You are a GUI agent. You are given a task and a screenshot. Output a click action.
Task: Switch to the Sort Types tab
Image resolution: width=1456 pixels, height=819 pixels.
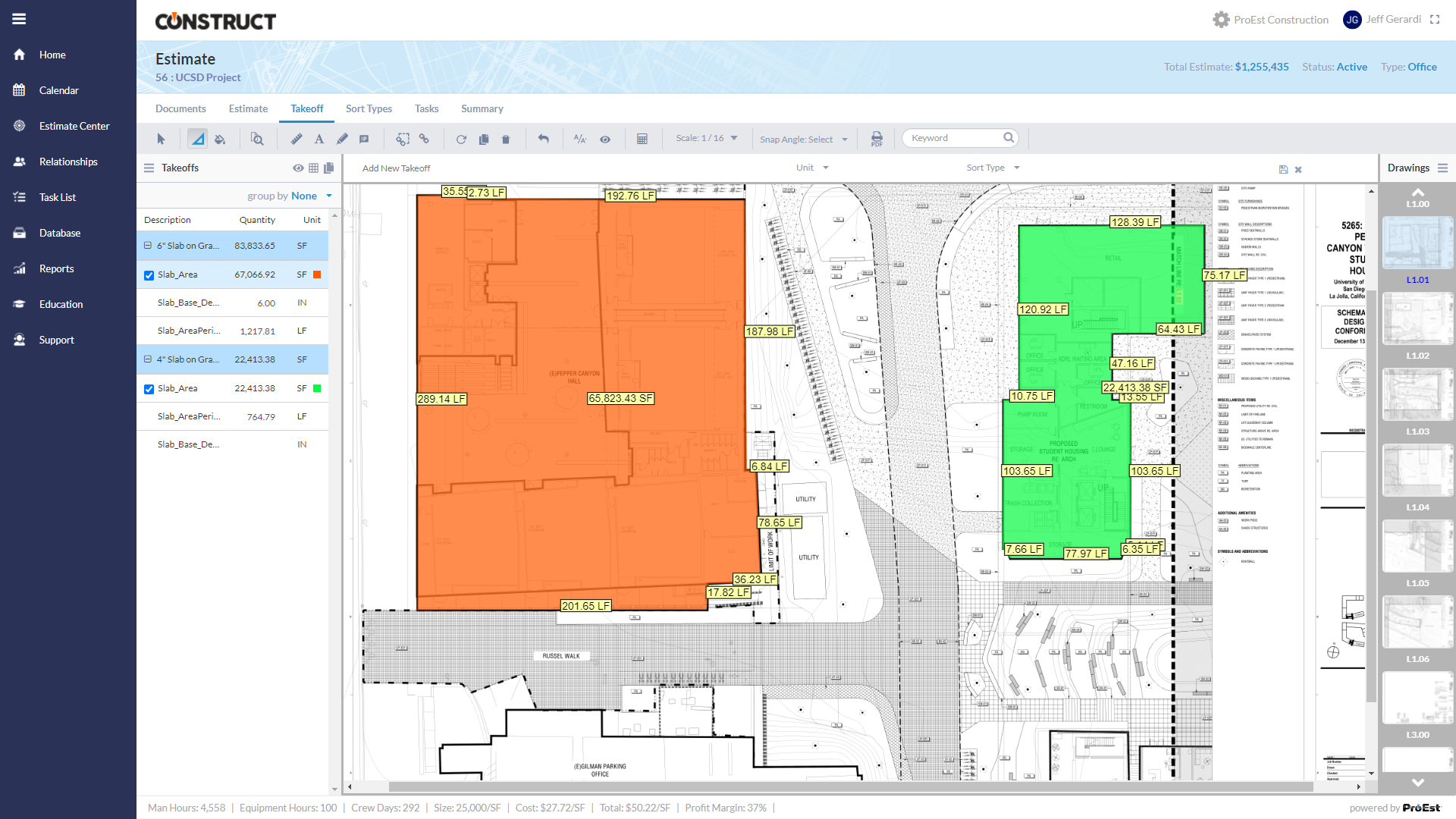pyautogui.click(x=369, y=108)
